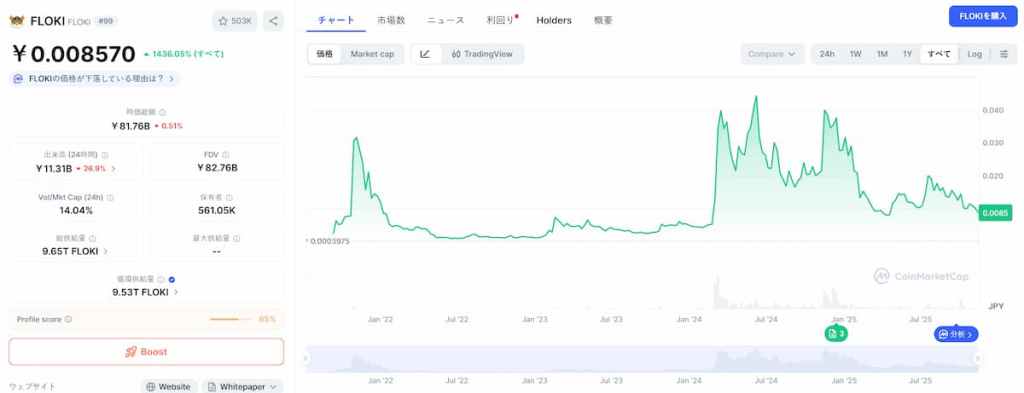Toggle Log scale on chart
The image size is (1024, 393).
pyautogui.click(x=974, y=54)
